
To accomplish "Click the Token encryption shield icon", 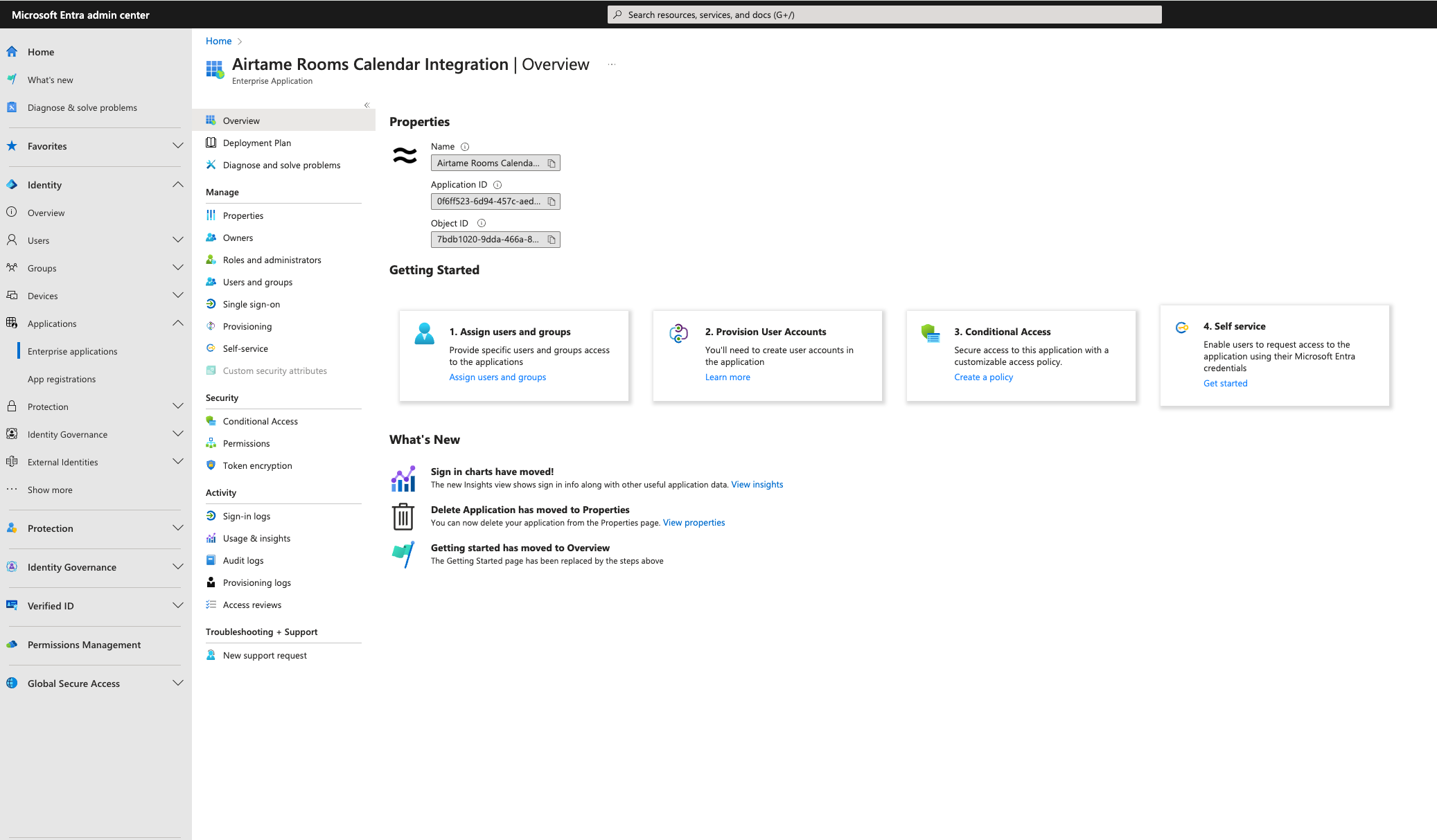I will pyautogui.click(x=211, y=465).
